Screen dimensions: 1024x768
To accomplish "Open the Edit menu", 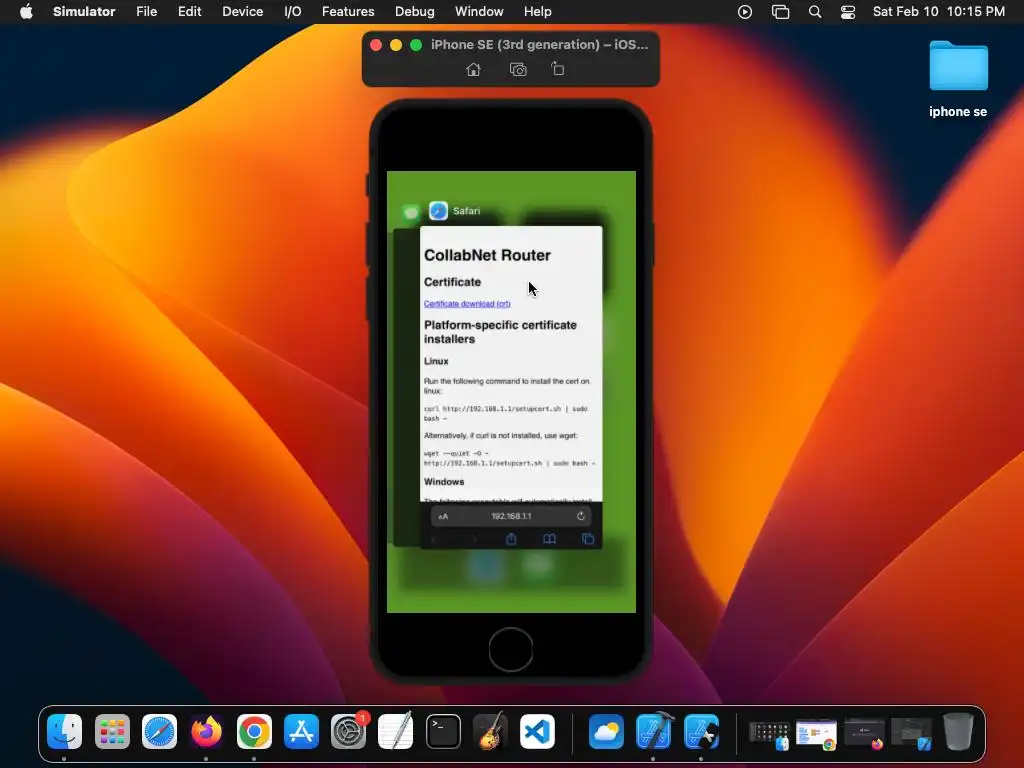I will pyautogui.click(x=189, y=12).
